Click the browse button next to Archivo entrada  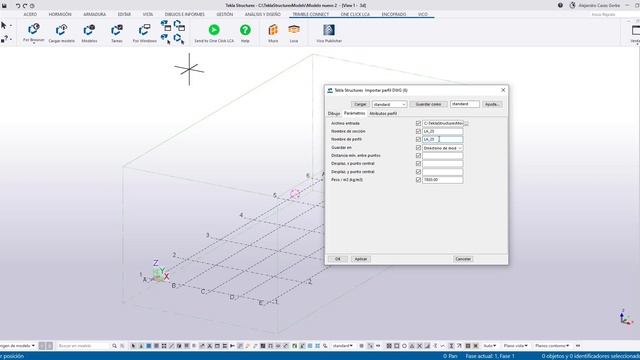[x=466, y=123]
